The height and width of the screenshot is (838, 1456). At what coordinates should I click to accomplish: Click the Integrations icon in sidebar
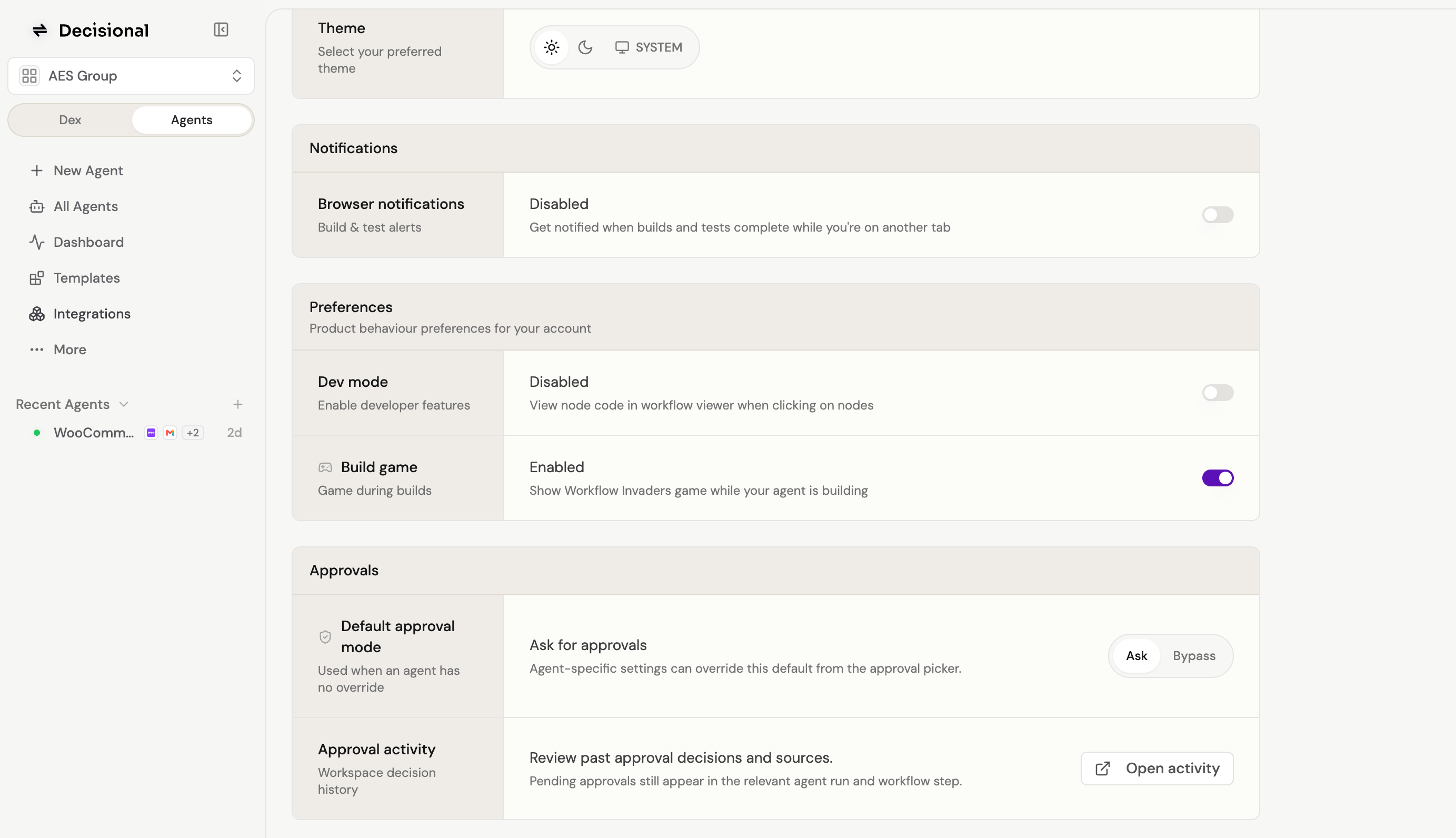tap(37, 314)
